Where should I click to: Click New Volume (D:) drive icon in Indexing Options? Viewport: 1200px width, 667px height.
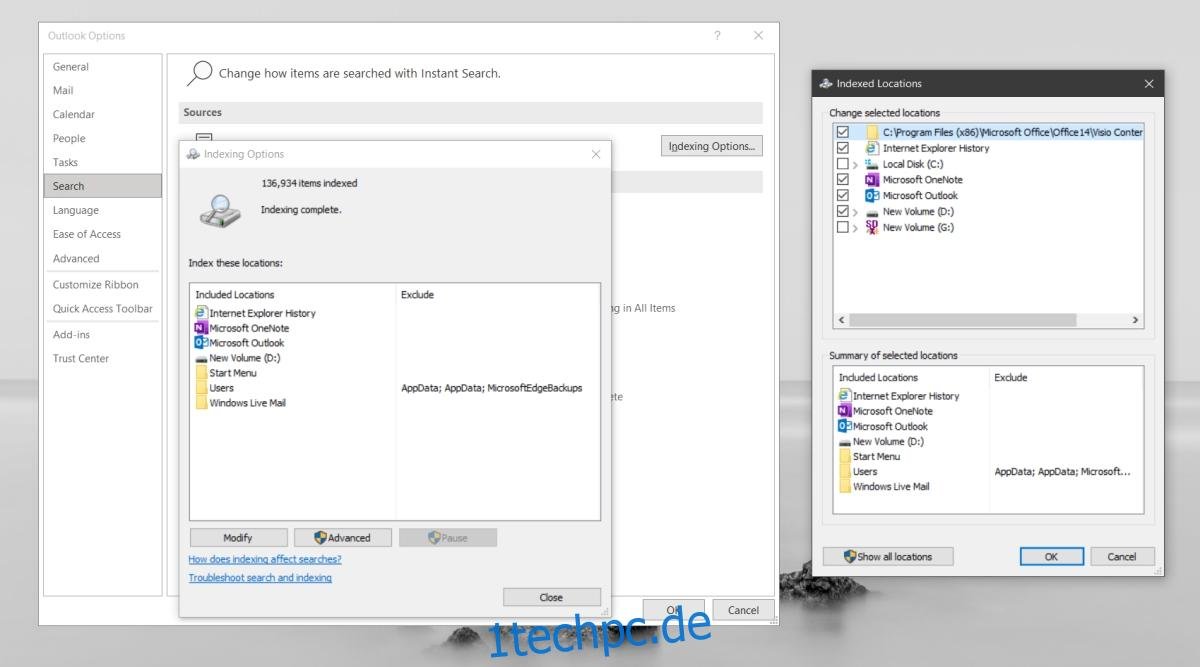pyautogui.click(x=201, y=358)
